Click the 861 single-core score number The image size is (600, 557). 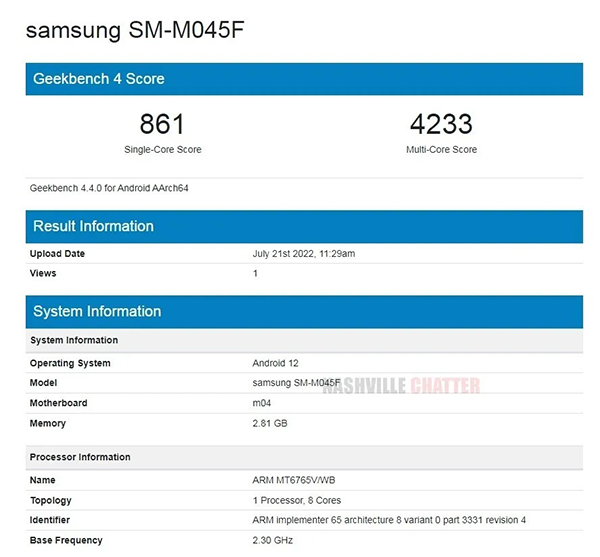tap(162, 125)
